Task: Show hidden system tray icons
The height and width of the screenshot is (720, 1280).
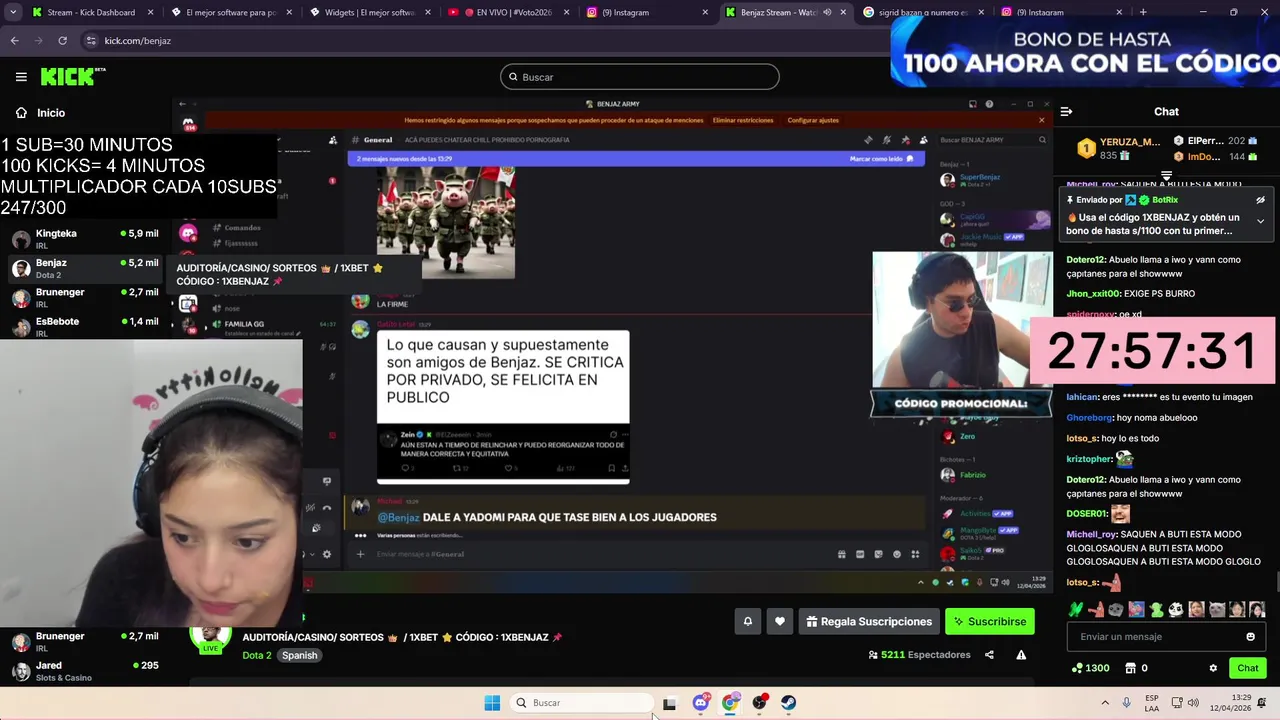Action: pyautogui.click(x=1105, y=703)
